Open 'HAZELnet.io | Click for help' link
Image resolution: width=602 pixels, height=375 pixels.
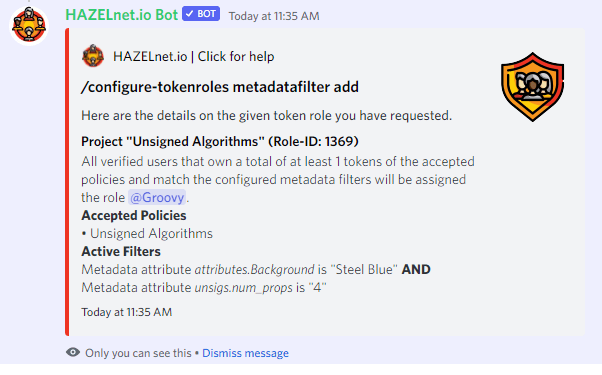[x=194, y=56]
